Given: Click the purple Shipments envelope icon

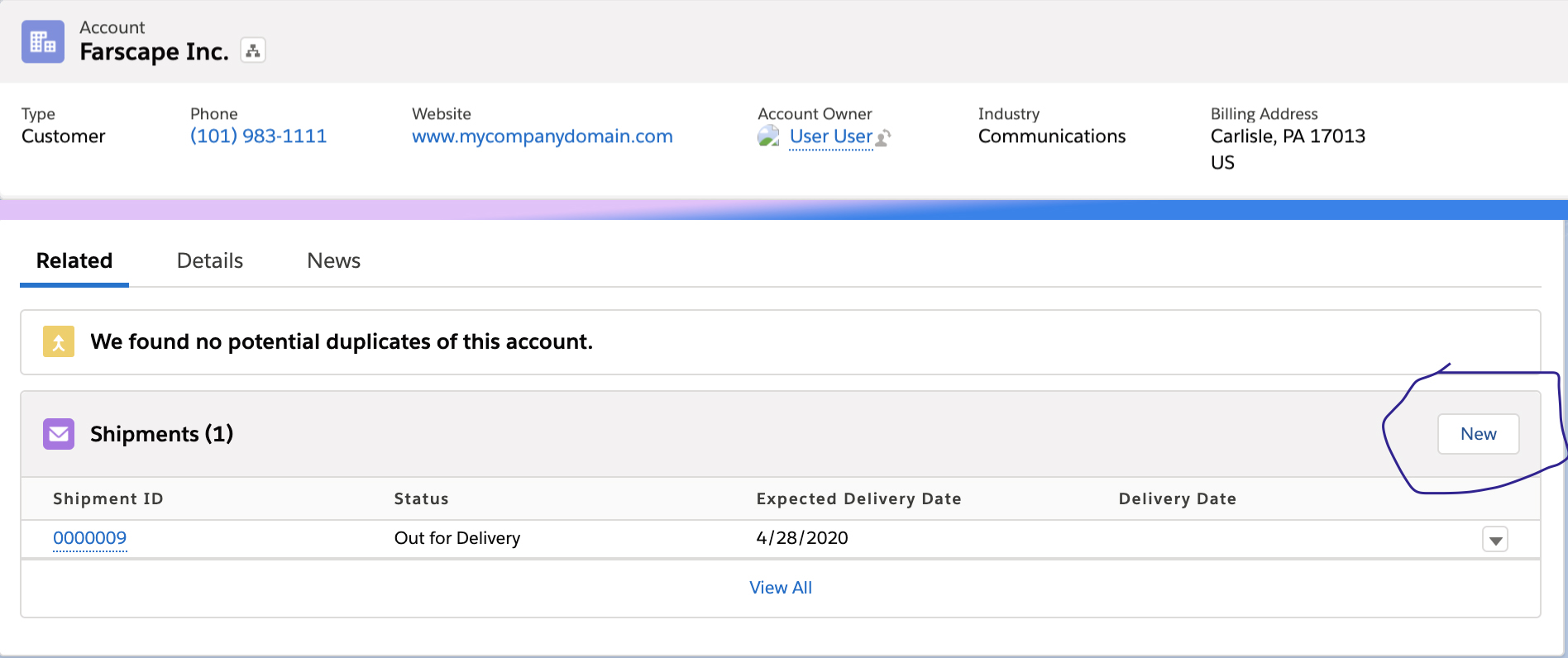Looking at the screenshot, I should (59, 434).
